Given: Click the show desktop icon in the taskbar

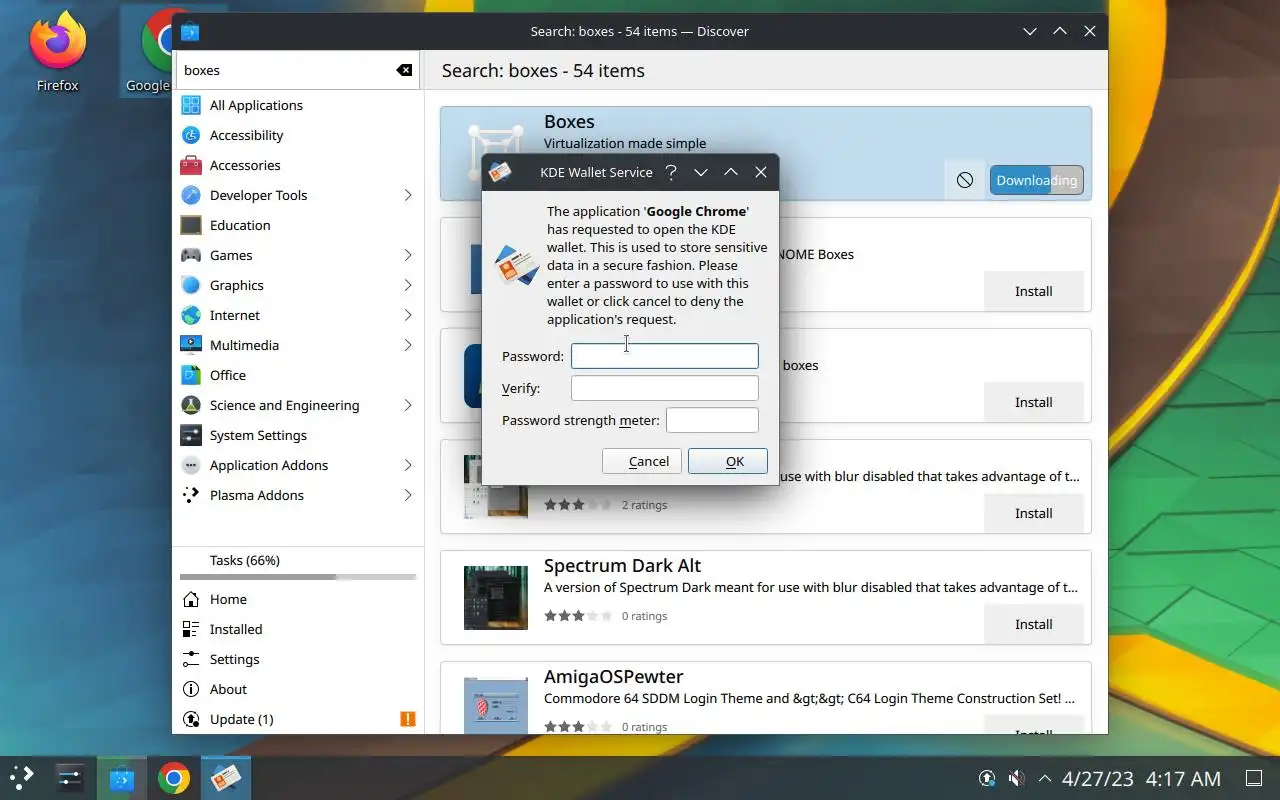Looking at the screenshot, I should [x=1254, y=778].
